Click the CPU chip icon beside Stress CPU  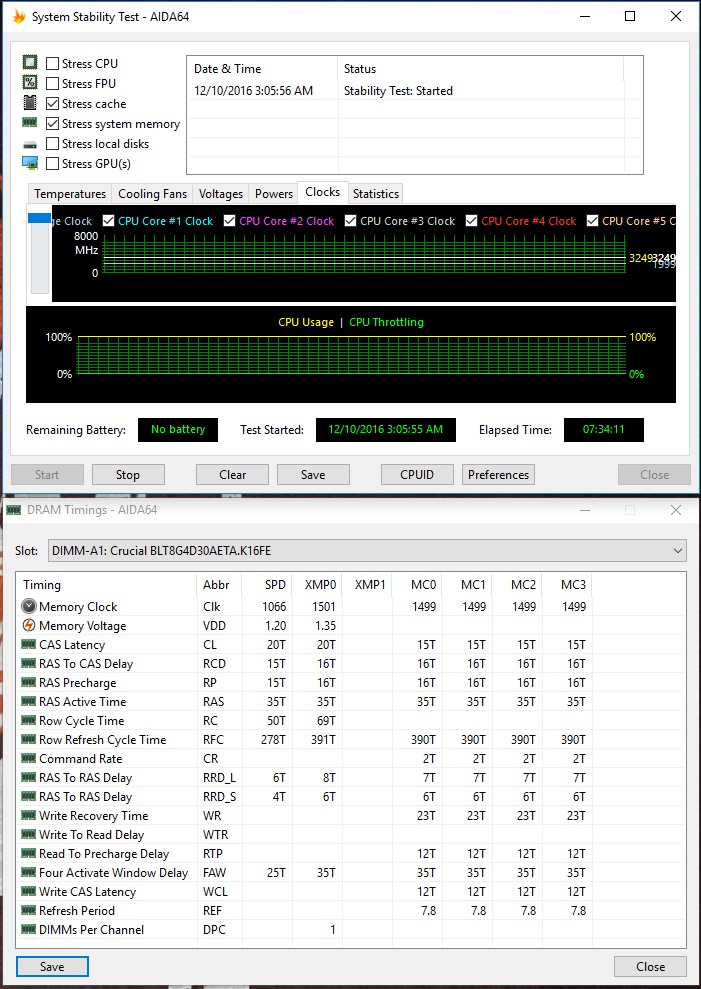(30, 63)
